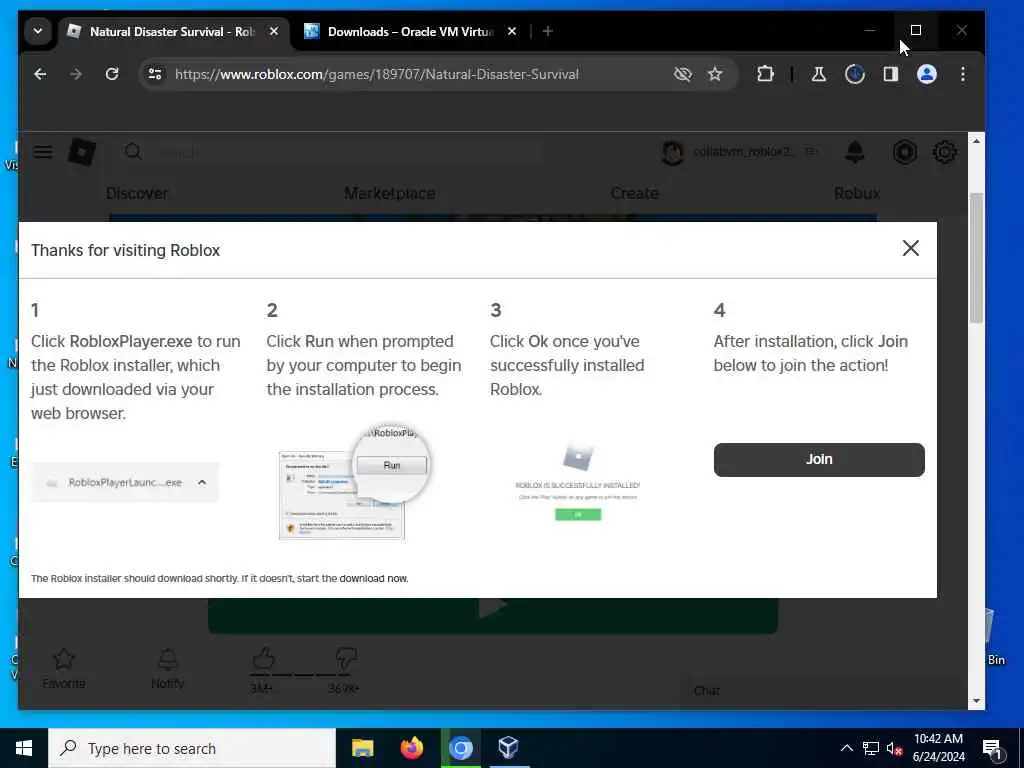Screen dimensions: 1024x768
Task: Click the Roblox logo home icon
Action: click(x=82, y=152)
